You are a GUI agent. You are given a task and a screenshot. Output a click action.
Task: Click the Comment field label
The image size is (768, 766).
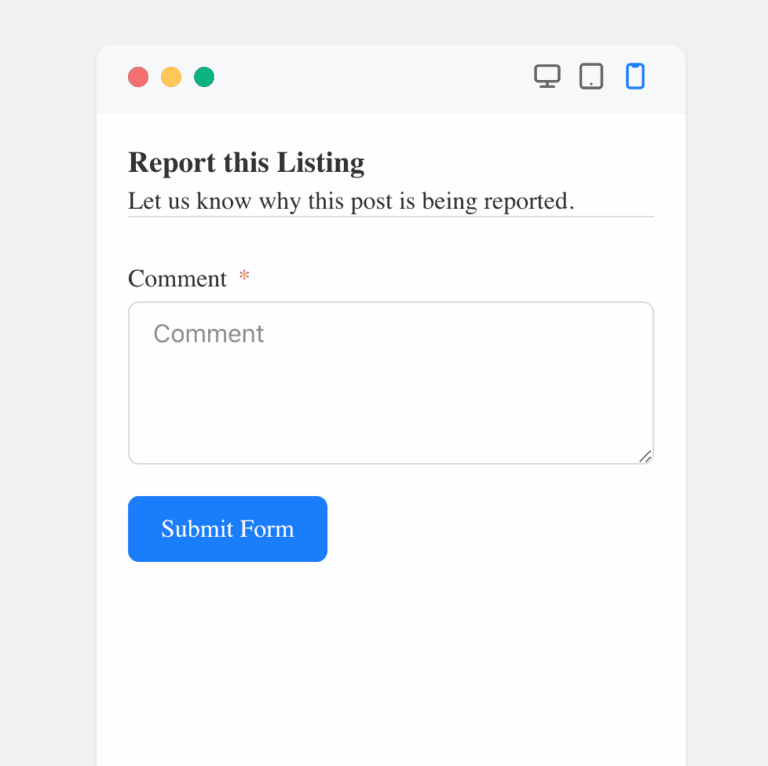click(x=177, y=279)
